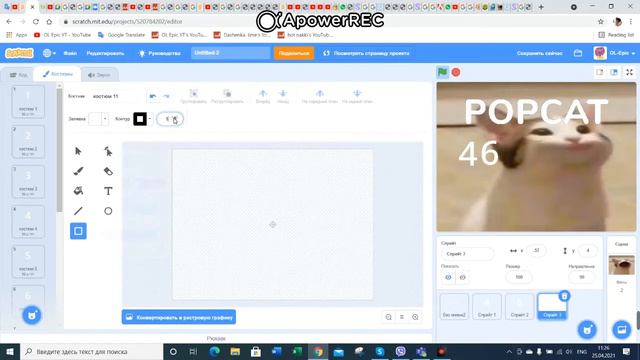This screenshot has height=360, width=640.
Task: Open the language globe dropdown
Action: tap(49, 53)
